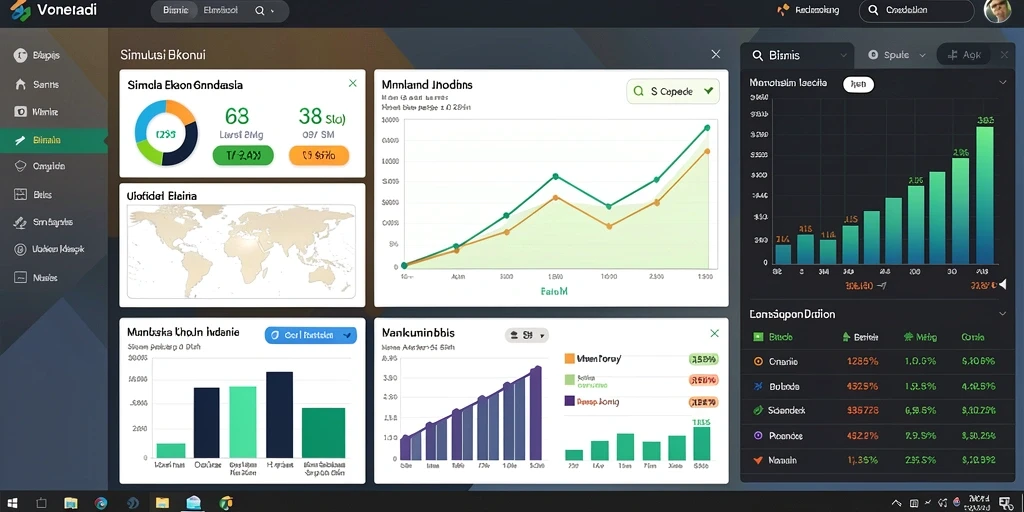Screen dimensions: 1024x512
Task: Click the green T/ 2.A30 button
Action: [x=243, y=155]
